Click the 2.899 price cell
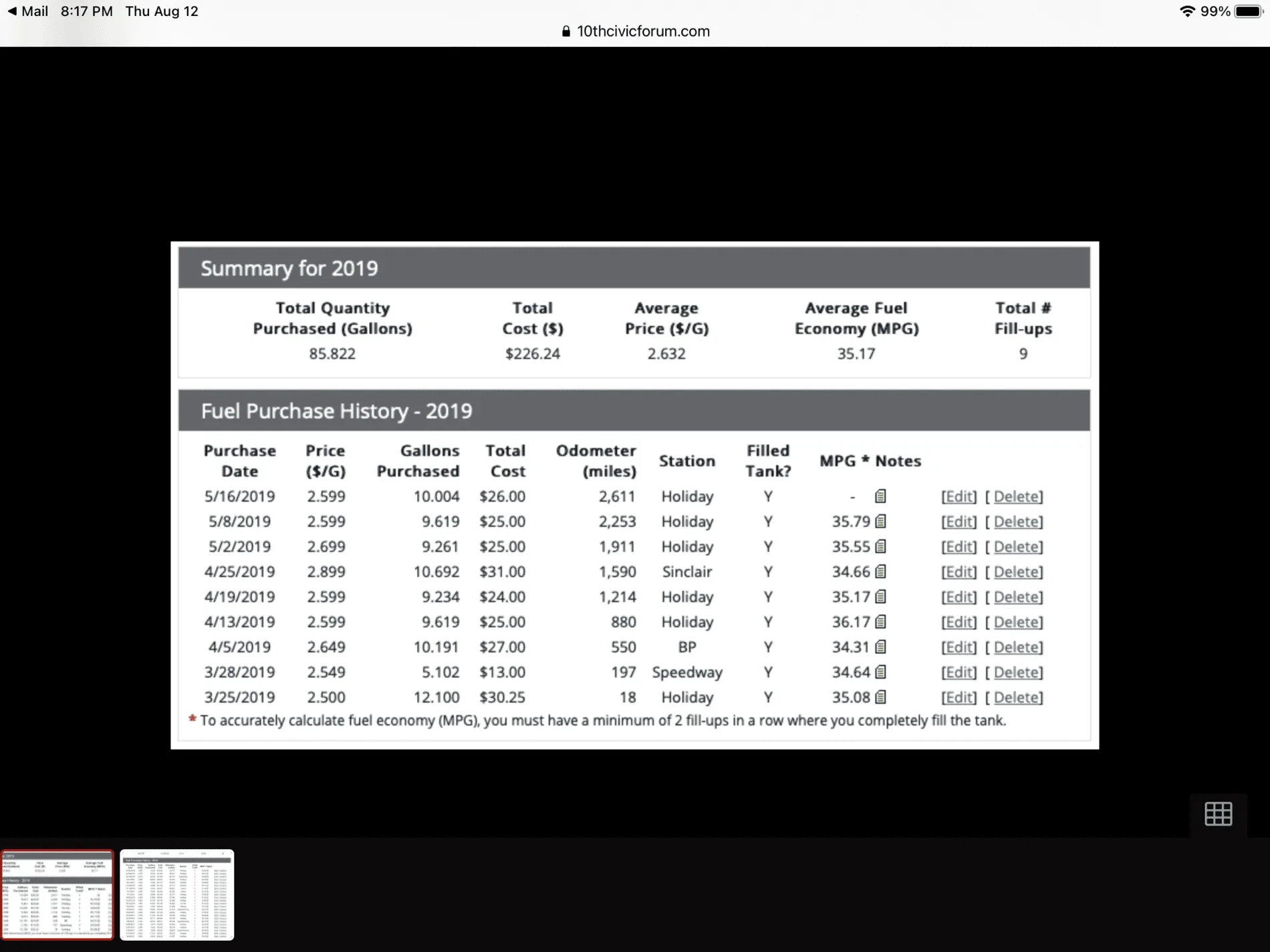 (326, 572)
